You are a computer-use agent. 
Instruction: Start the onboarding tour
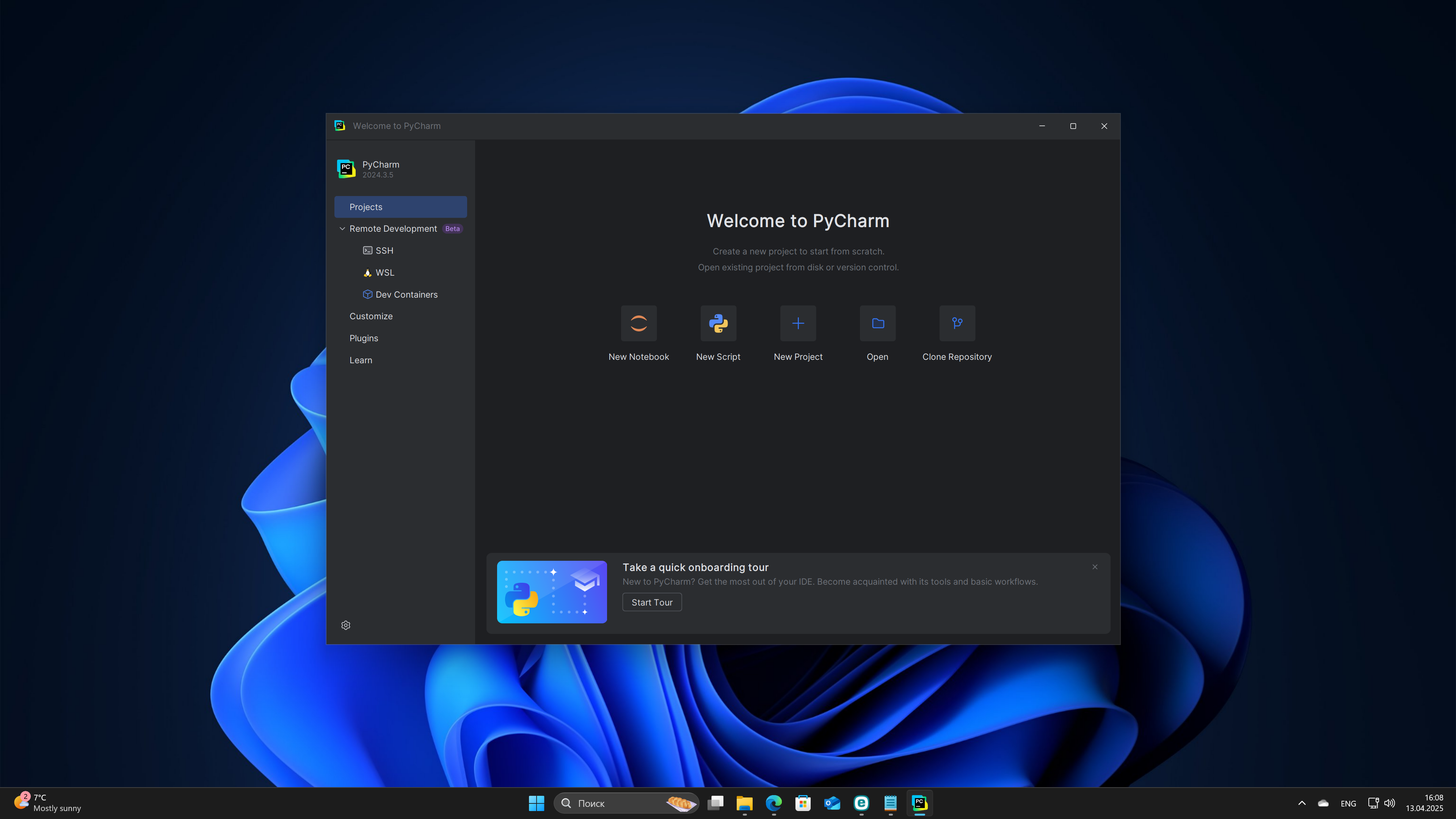click(652, 602)
